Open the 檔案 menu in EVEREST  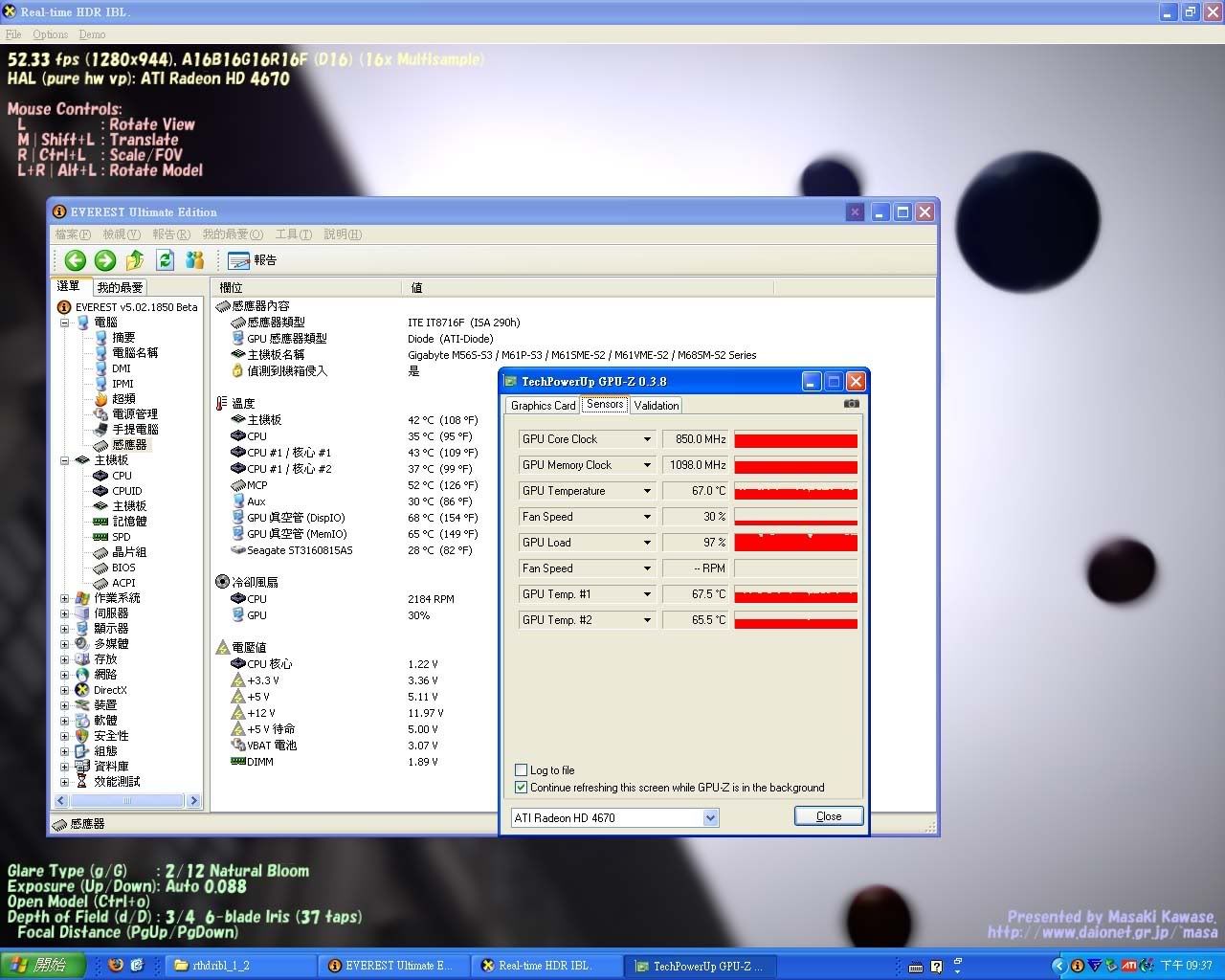click(x=73, y=234)
